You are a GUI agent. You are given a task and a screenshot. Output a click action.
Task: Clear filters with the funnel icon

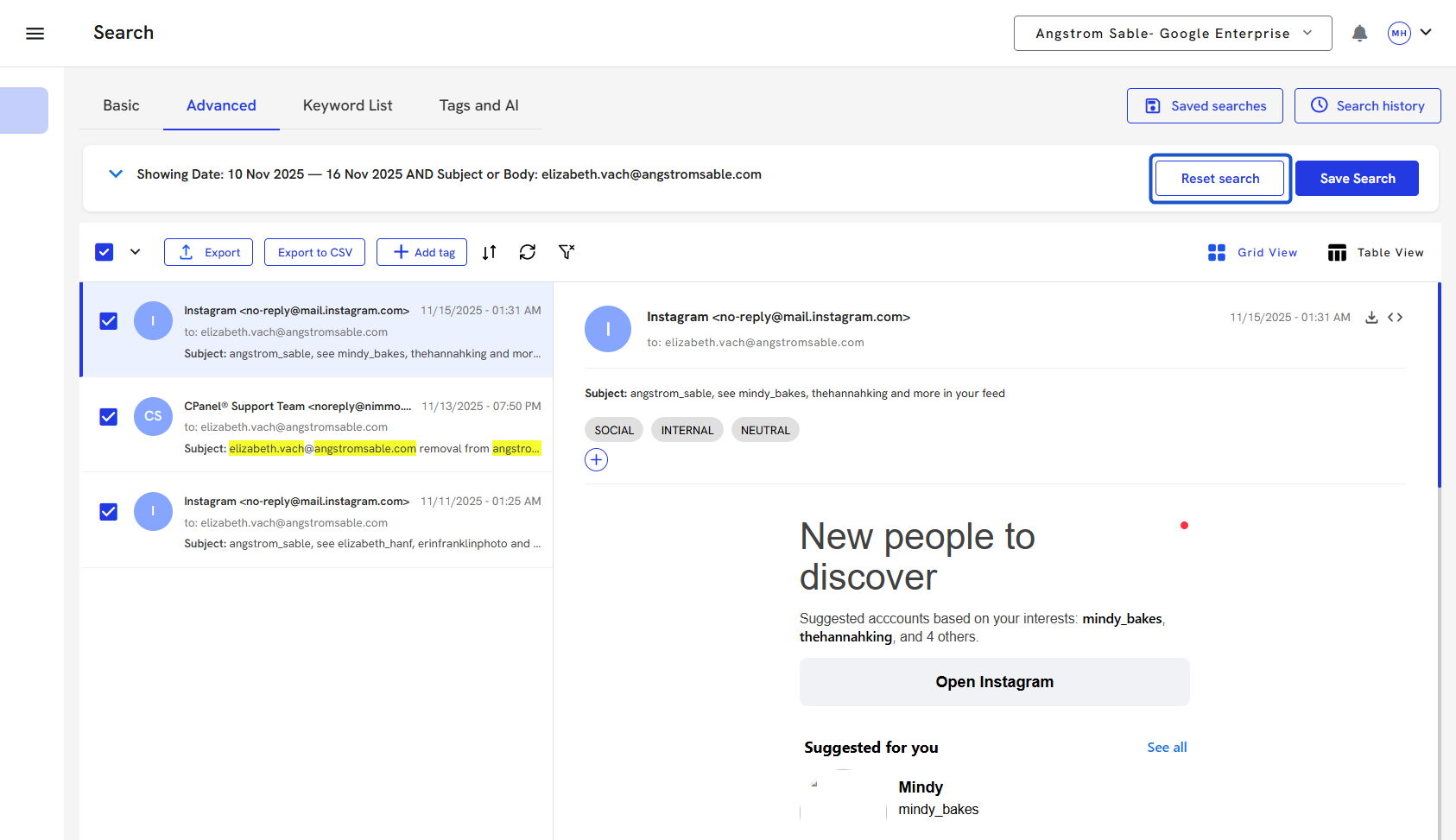567,252
